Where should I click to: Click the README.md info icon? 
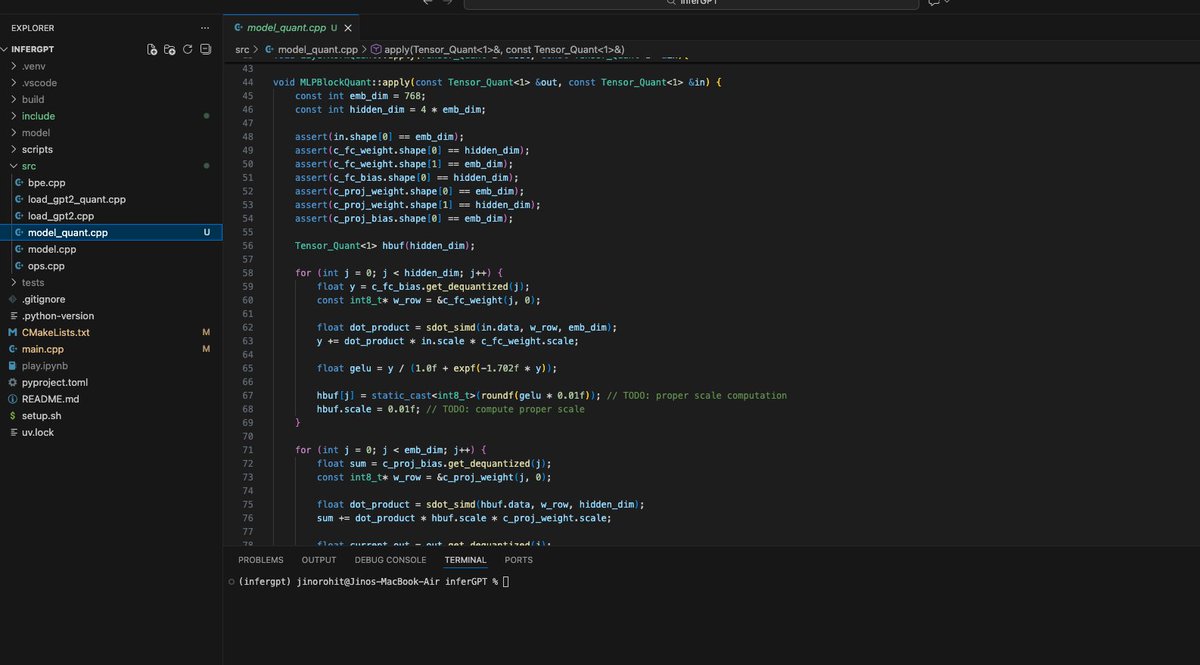(x=12, y=399)
